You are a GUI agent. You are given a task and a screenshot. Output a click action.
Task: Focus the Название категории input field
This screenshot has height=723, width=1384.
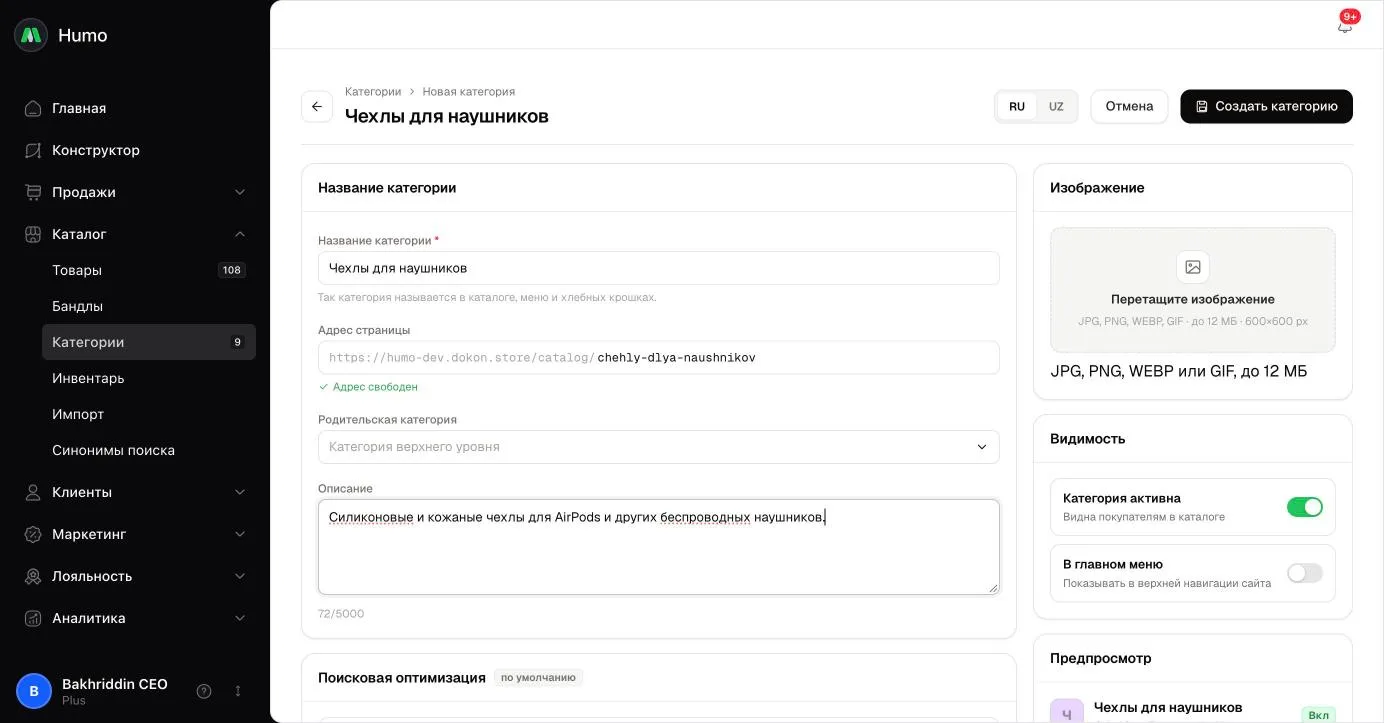(659, 268)
